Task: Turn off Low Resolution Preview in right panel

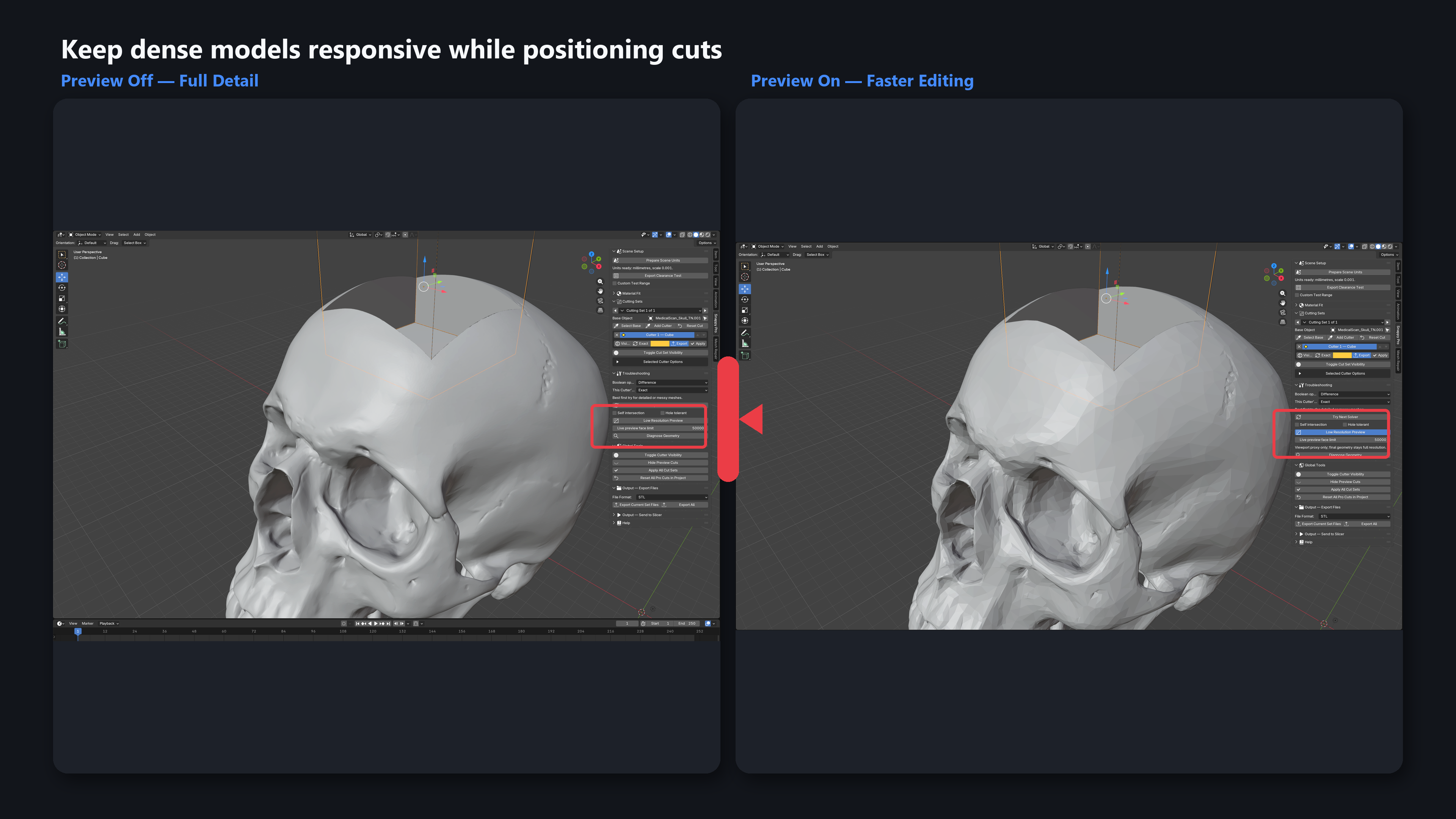Action: 1342,432
